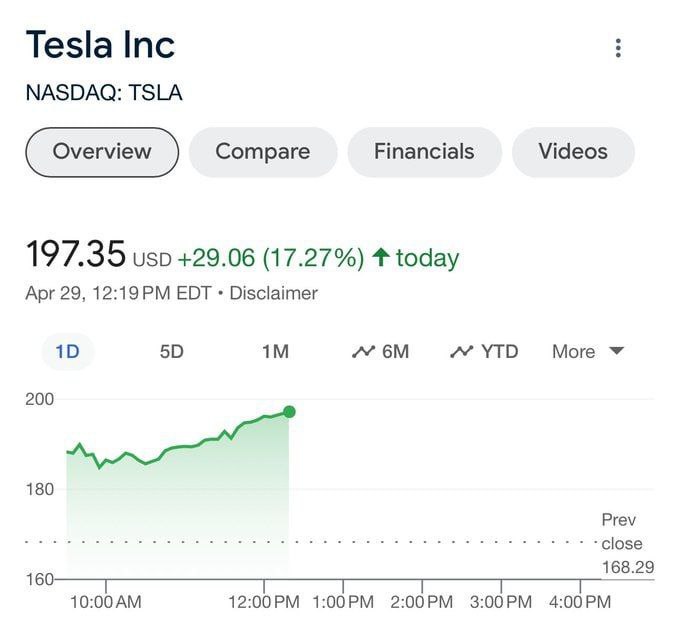The image size is (680, 620).
Task: Select the 1D time range
Action: click(x=67, y=352)
